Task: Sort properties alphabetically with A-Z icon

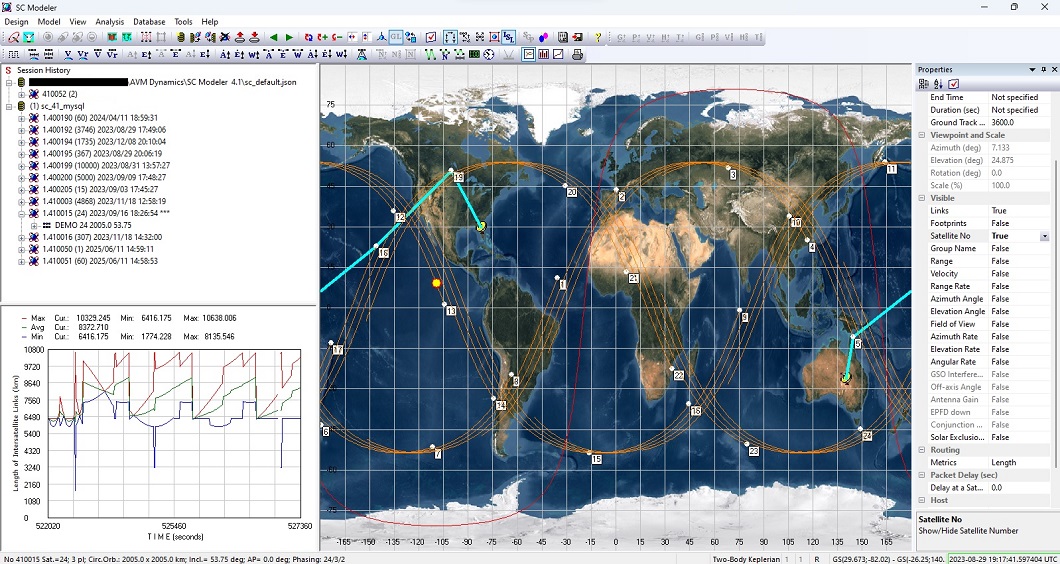Action: pyautogui.click(x=938, y=84)
